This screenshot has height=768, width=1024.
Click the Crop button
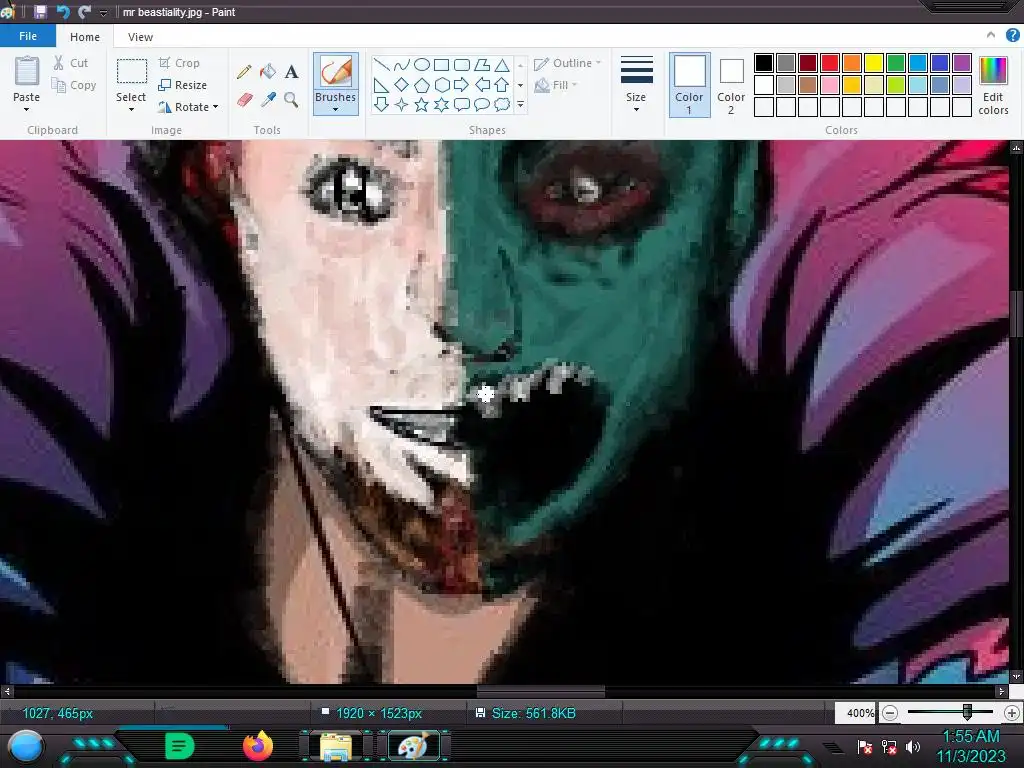(179, 63)
